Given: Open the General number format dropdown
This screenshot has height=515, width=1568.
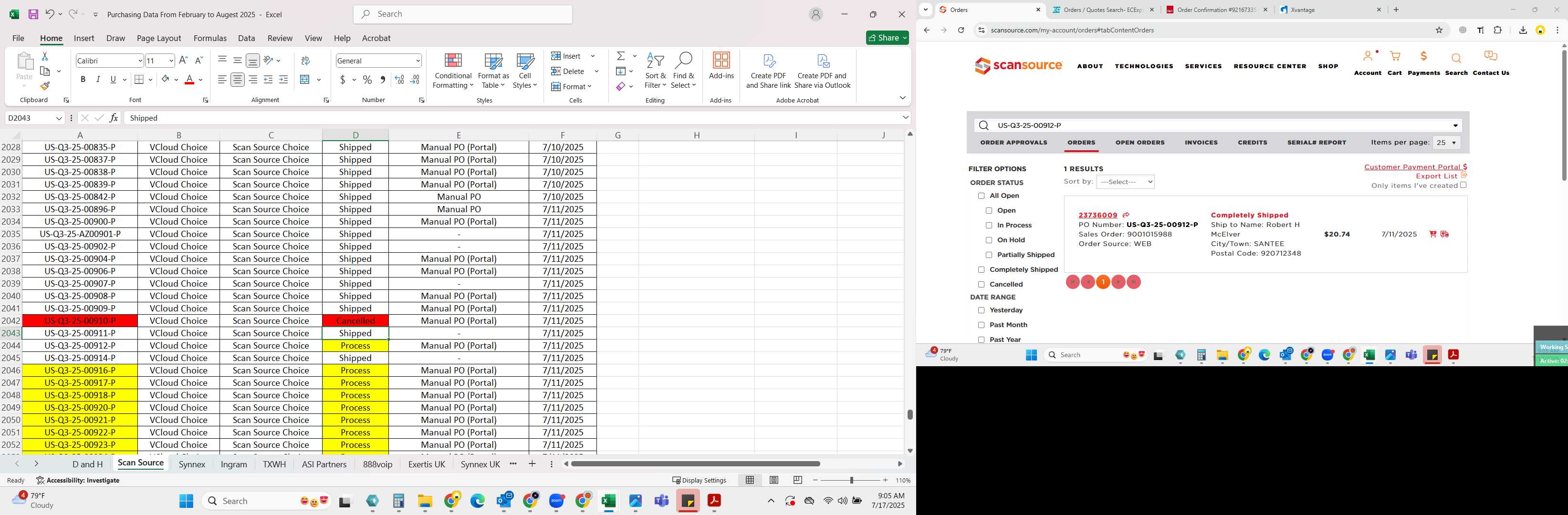Looking at the screenshot, I should (418, 60).
